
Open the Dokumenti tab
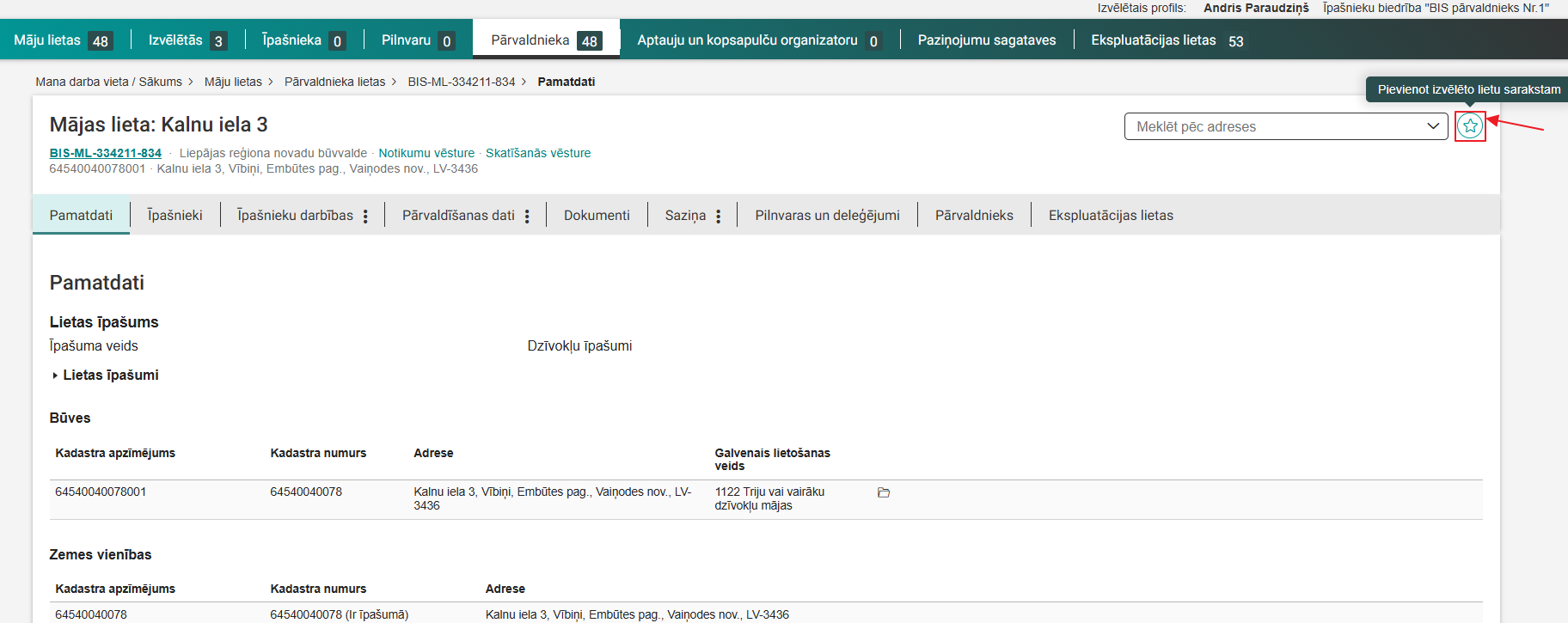tap(597, 216)
